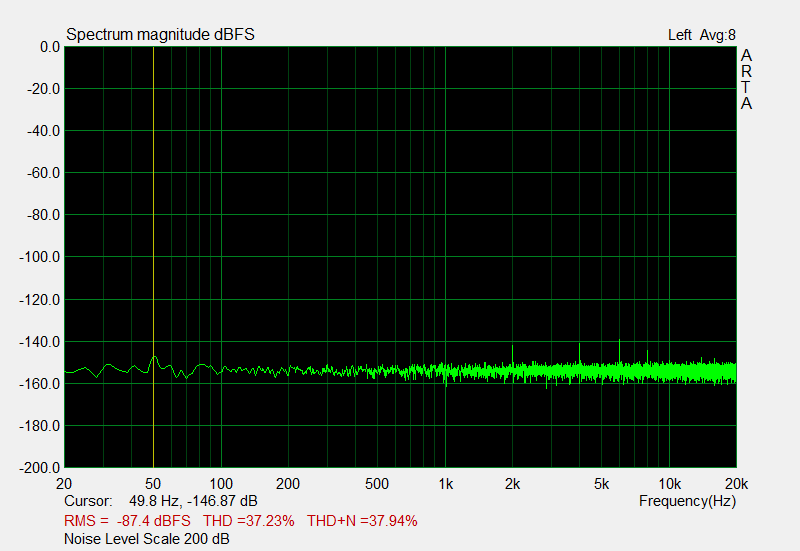Click the spectrum peak at 2 kHz
Viewport: 800px width, 551px height.
tap(512, 355)
